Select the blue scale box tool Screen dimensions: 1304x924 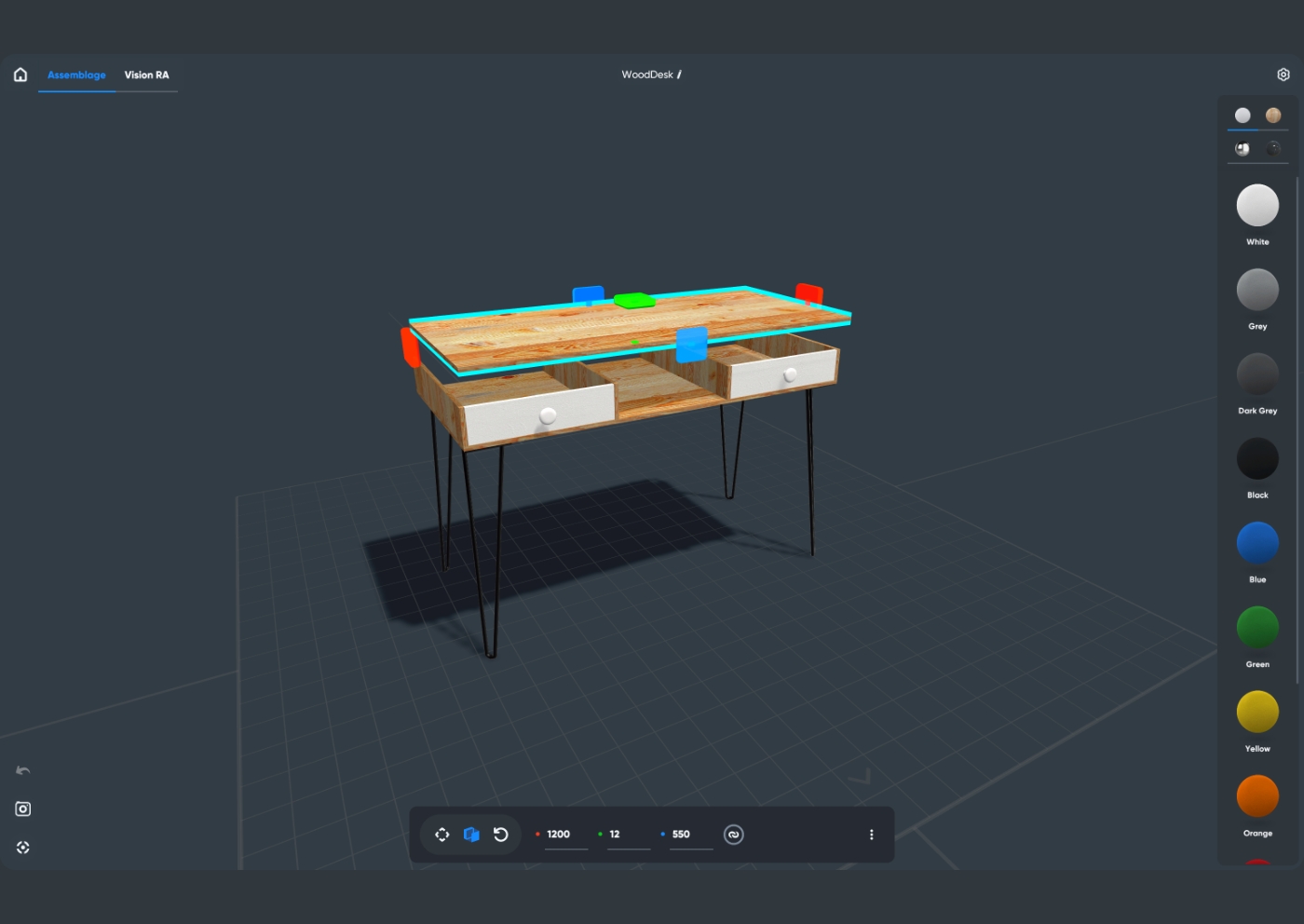click(x=471, y=835)
